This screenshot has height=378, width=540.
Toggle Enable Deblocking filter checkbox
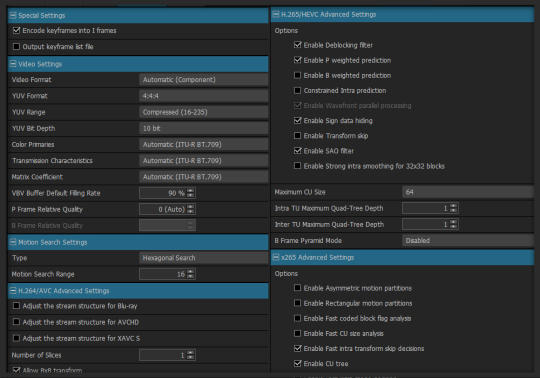298,45
